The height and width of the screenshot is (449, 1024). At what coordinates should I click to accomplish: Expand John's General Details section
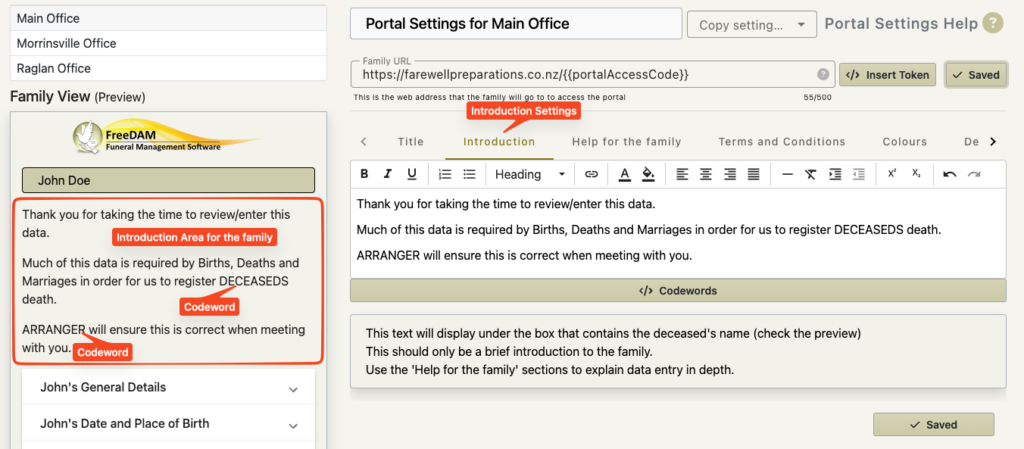(x=168, y=388)
